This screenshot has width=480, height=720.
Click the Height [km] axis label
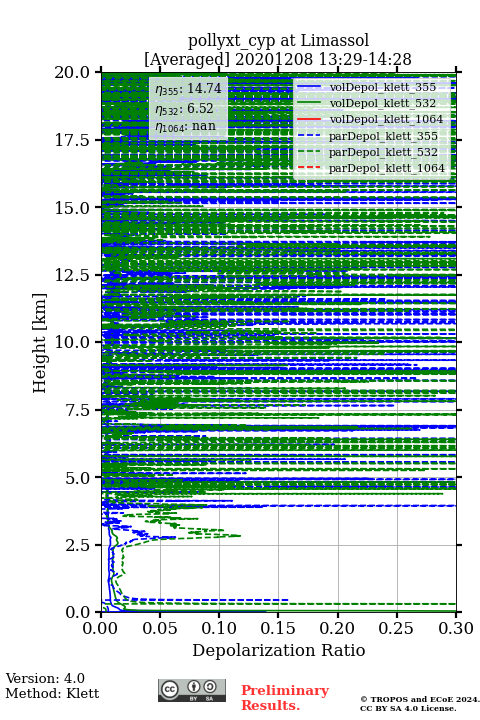tap(40, 343)
